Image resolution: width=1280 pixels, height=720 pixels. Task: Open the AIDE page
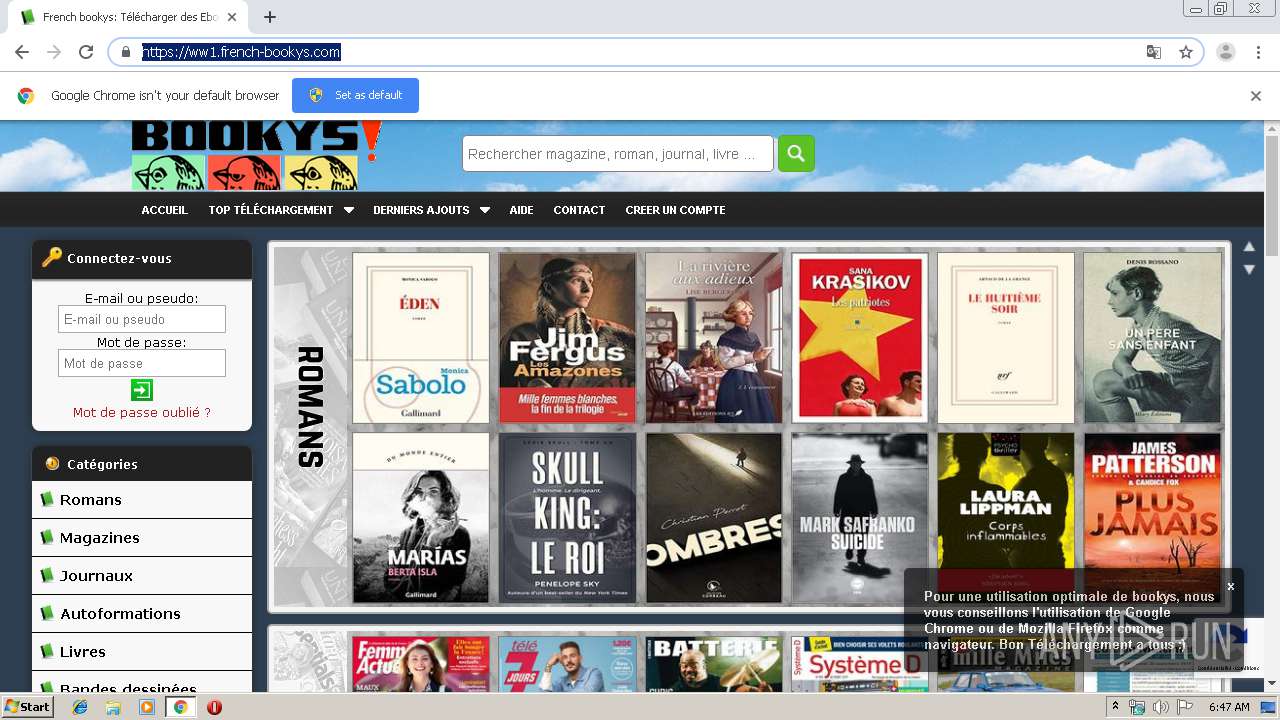click(x=521, y=210)
